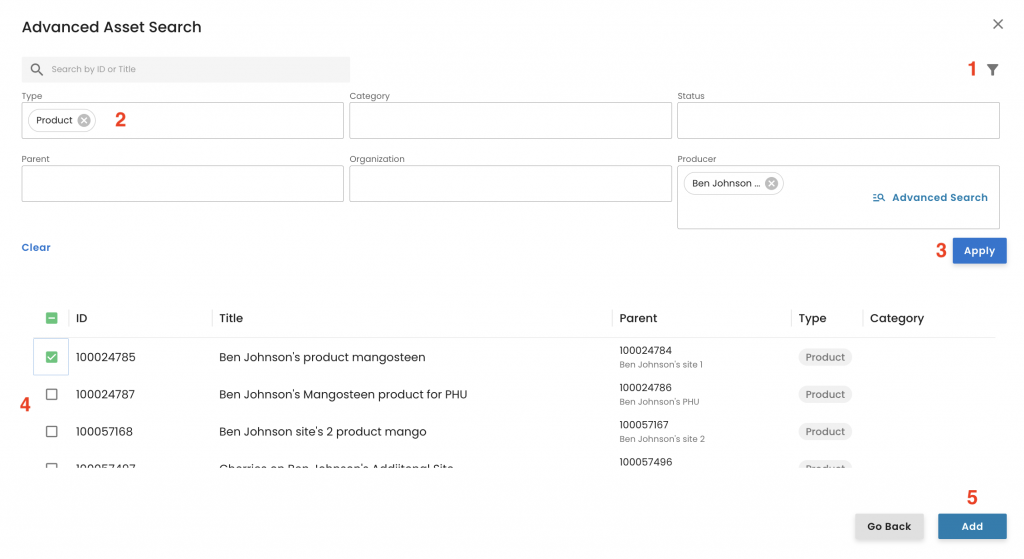Toggle the select-all header checkbox
This screenshot has height=559, width=1024.
[52, 318]
